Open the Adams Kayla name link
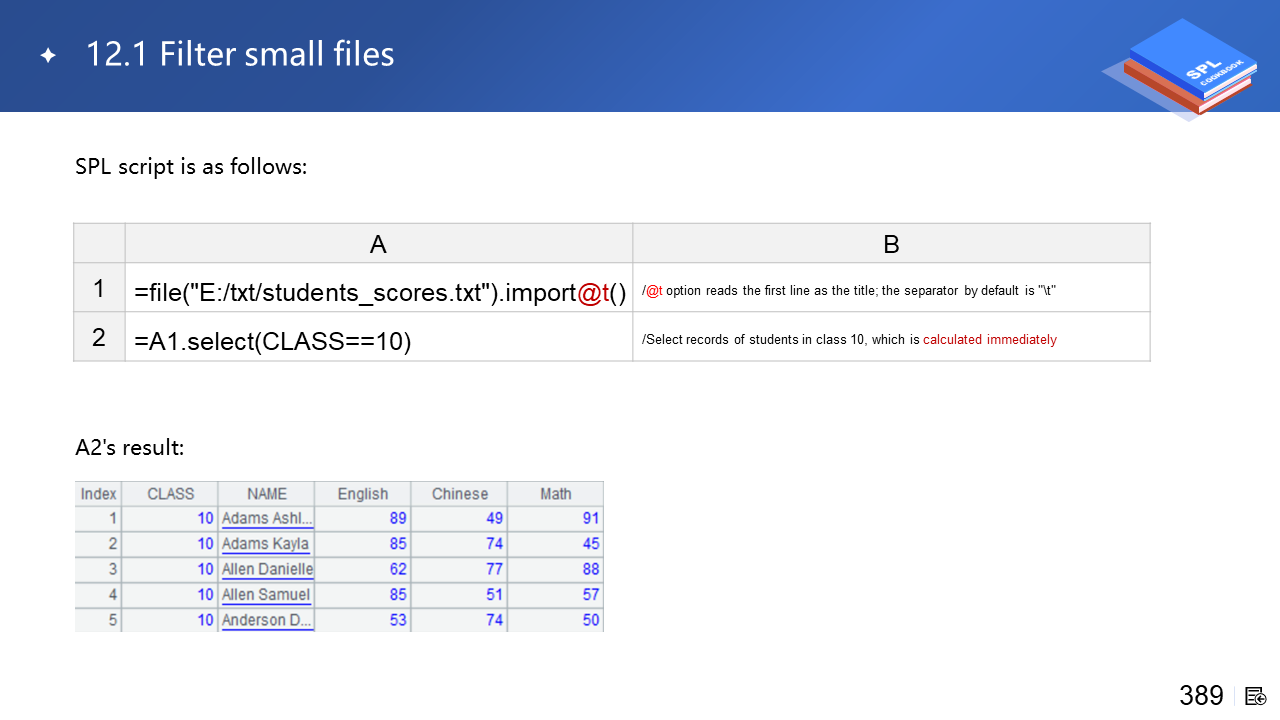 [x=265, y=544]
